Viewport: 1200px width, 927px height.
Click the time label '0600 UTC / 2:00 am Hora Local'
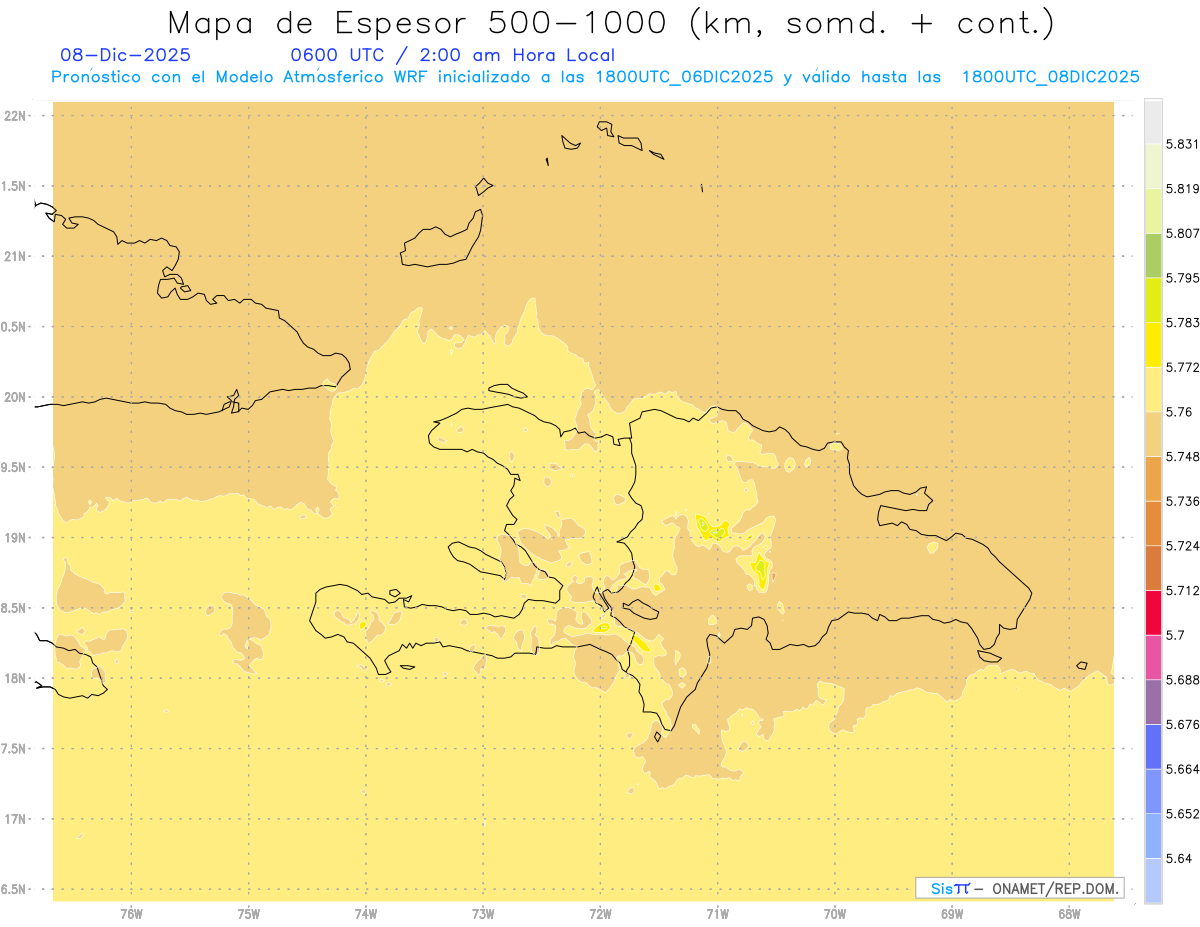click(x=453, y=55)
